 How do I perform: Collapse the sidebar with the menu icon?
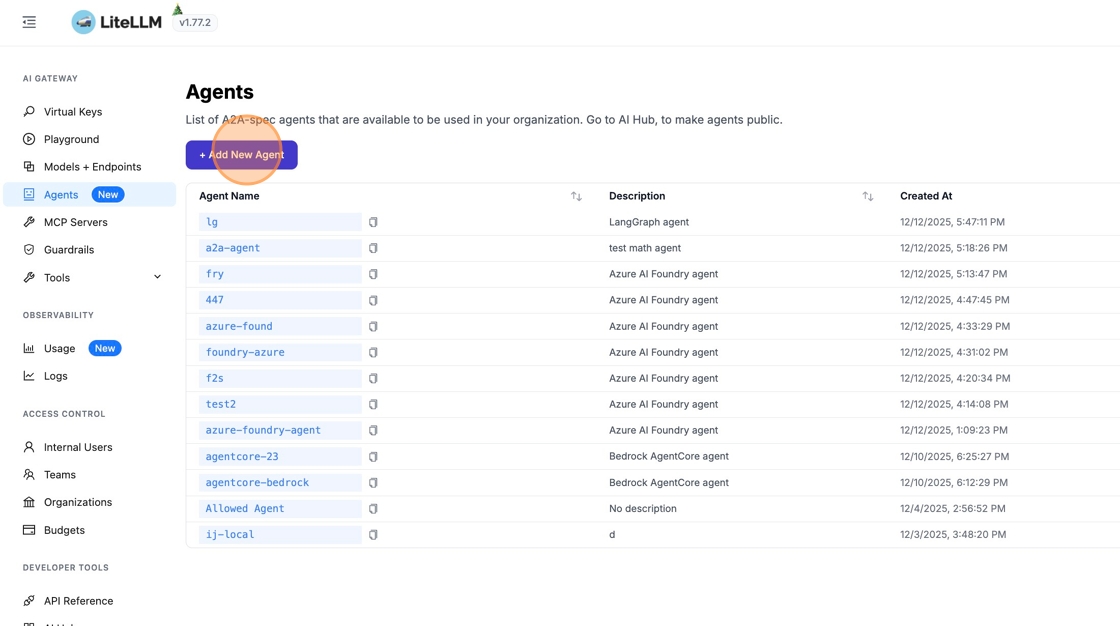pyautogui.click(x=29, y=22)
